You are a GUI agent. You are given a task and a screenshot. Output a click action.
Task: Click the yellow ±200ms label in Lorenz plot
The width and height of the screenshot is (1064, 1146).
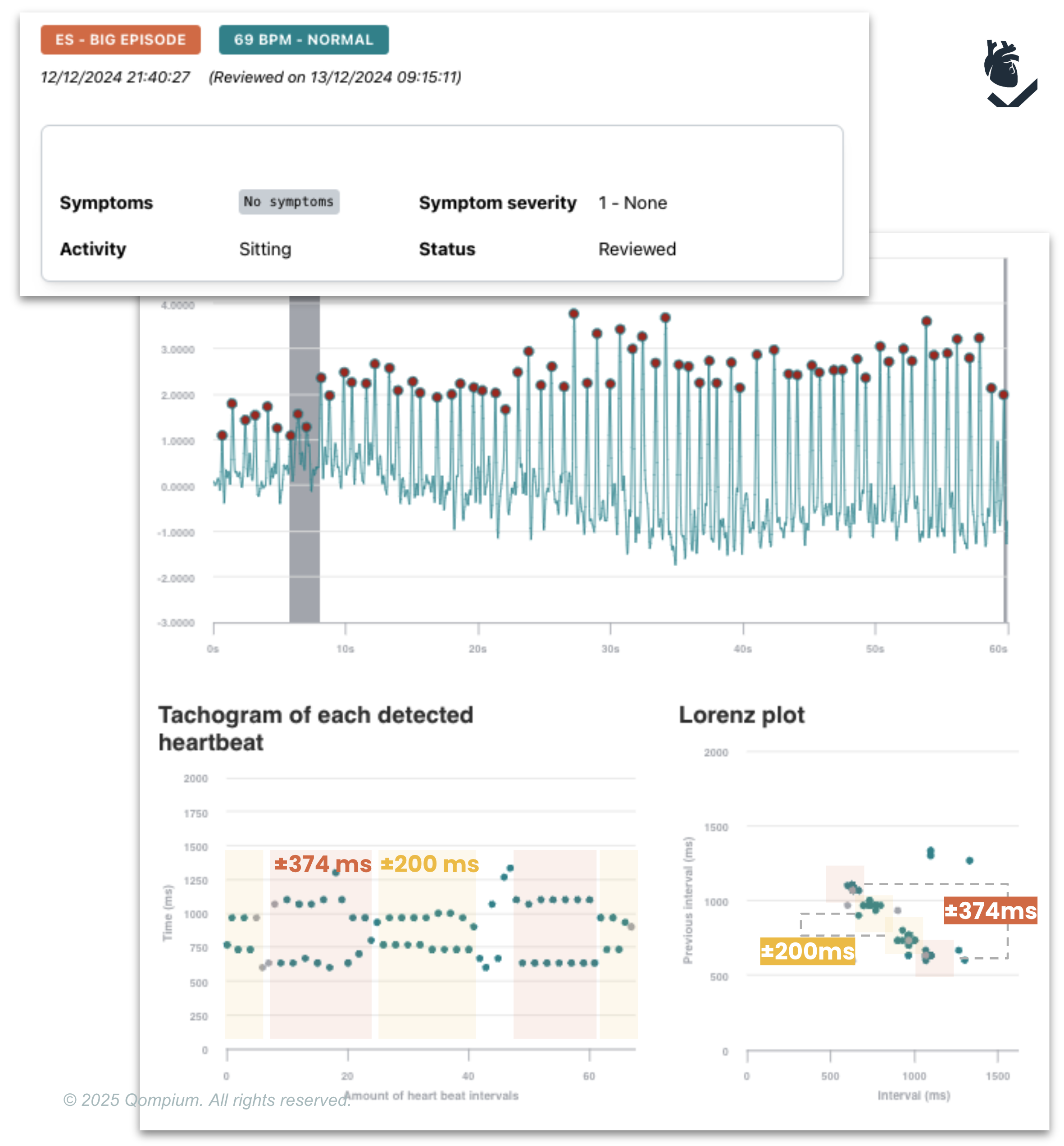coord(807,951)
